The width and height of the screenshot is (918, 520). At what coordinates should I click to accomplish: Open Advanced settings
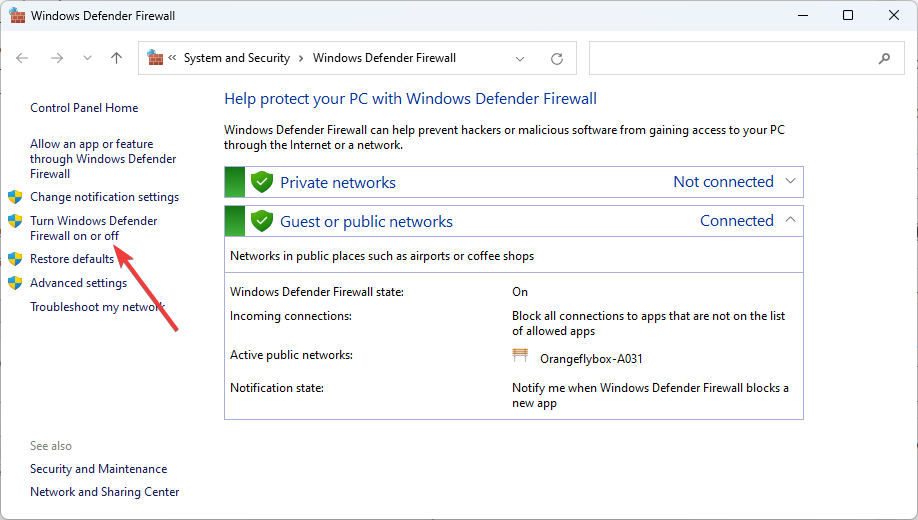(78, 283)
